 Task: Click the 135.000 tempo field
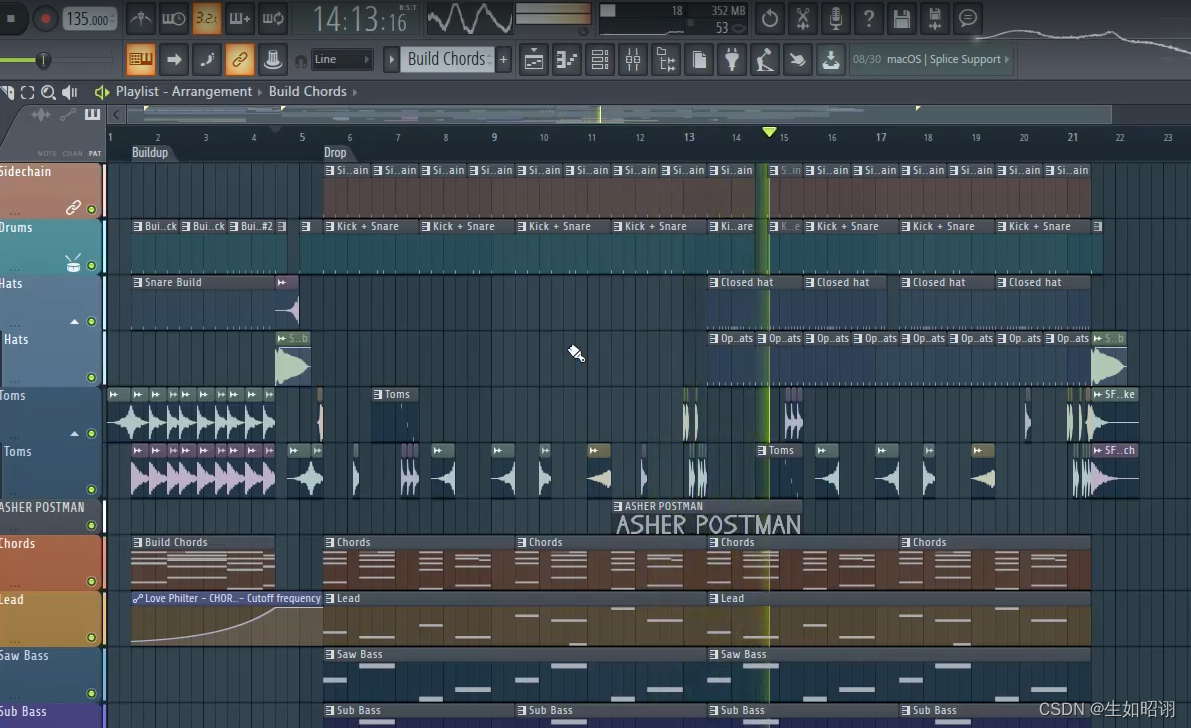click(89, 19)
